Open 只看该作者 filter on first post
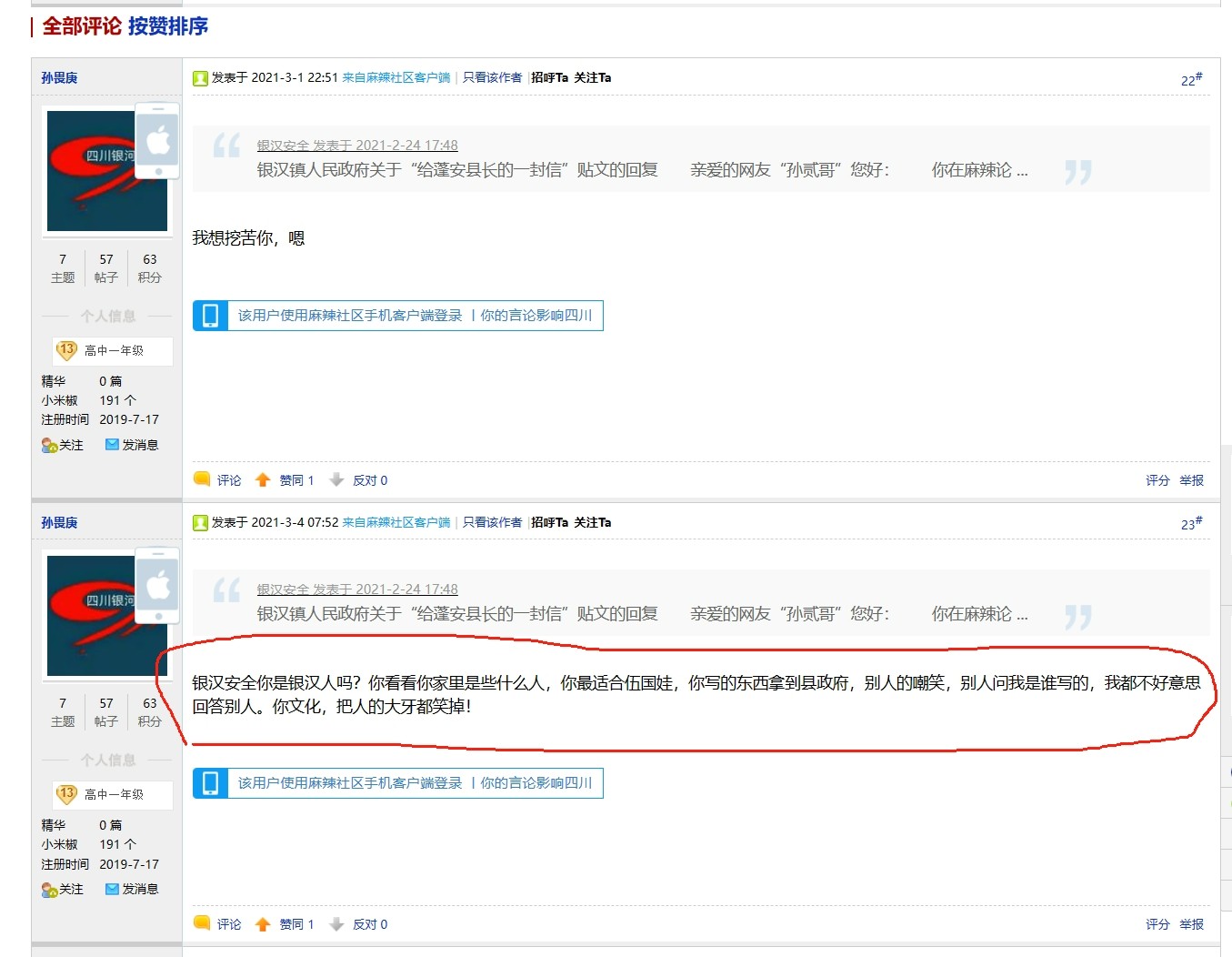The height and width of the screenshot is (957, 1232). click(x=492, y=77)
